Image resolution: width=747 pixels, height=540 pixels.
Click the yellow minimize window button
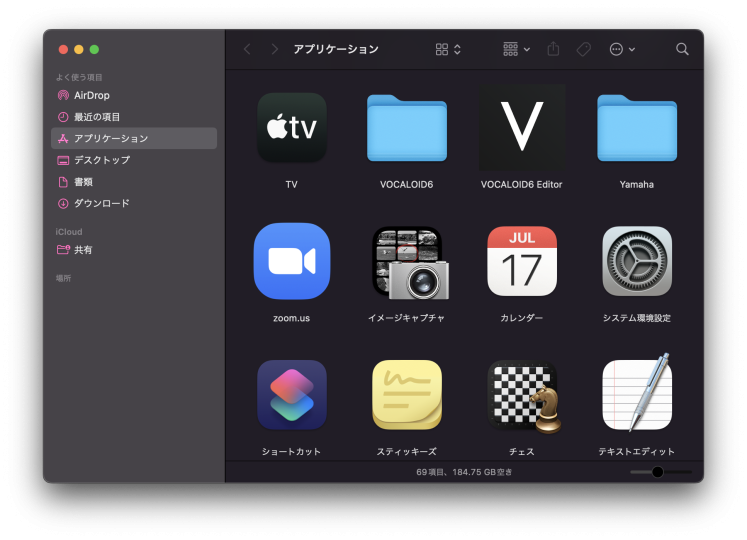click(79, 50)
